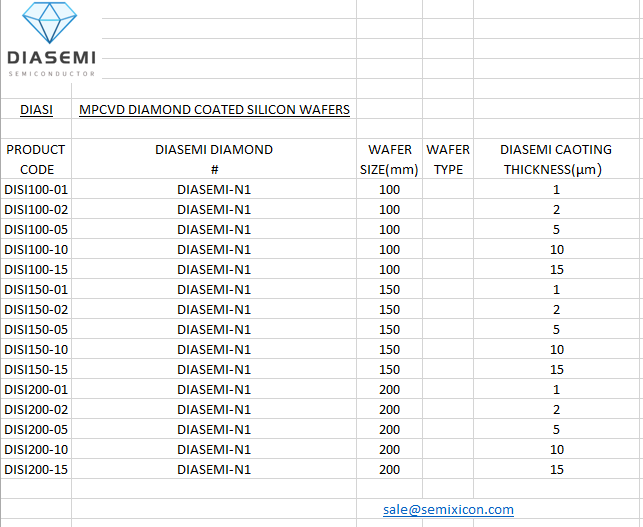Select DIASEMI-N1 cell in DISI100-01 row
The image size is (643, 527).
[214, 189]
